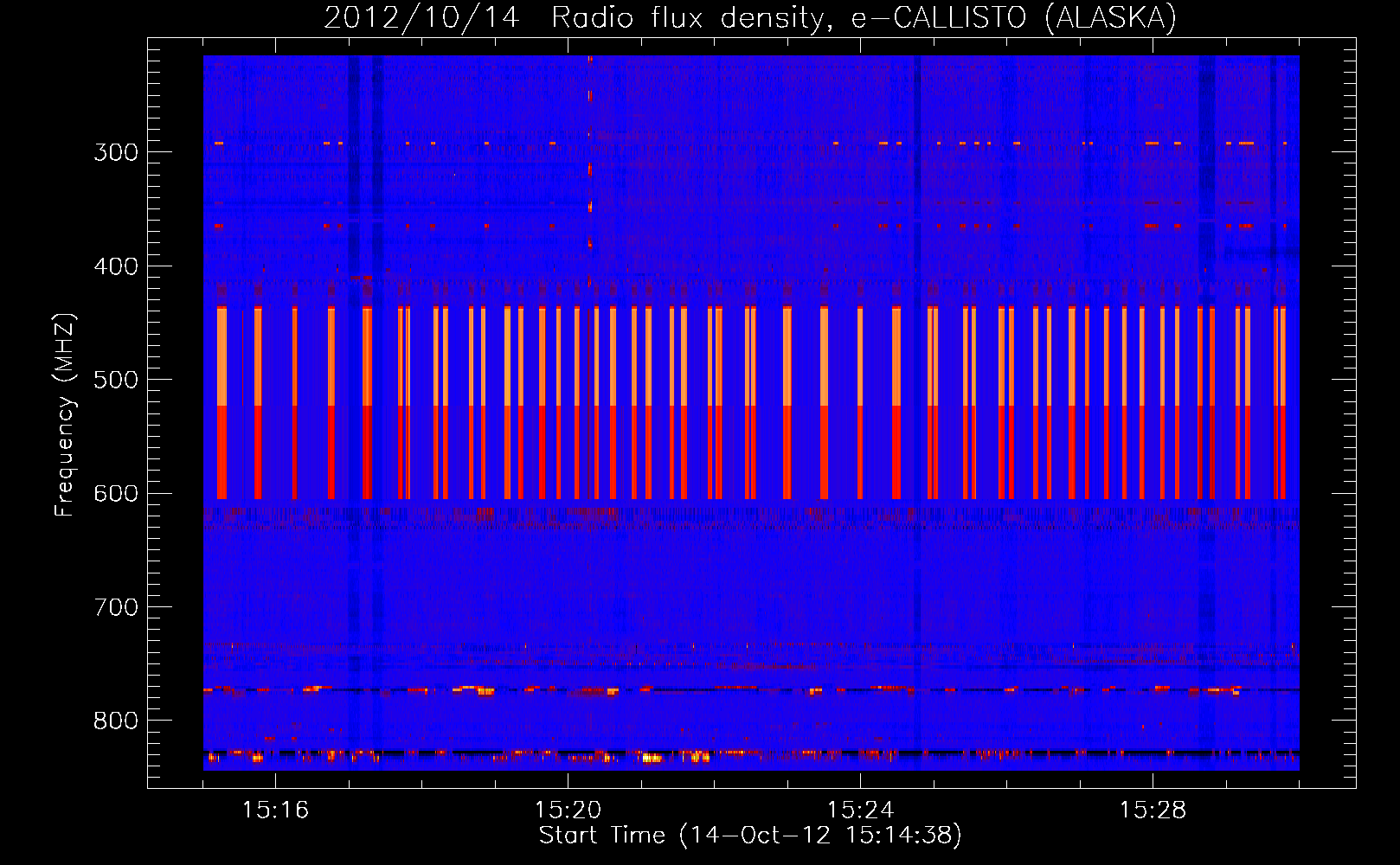Select the 500 frequency tick label
Image resolution: width=1400 pixels, height=865 pixels.
pos(116,380)
